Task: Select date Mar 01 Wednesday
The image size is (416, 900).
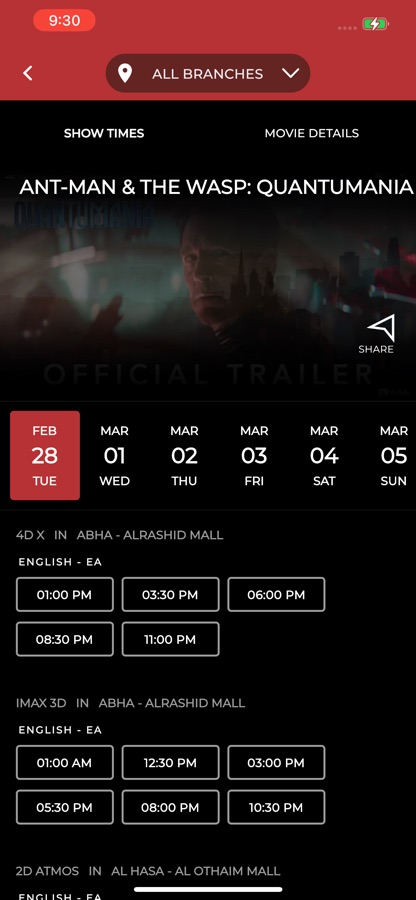Action: [x=115, y=455]
